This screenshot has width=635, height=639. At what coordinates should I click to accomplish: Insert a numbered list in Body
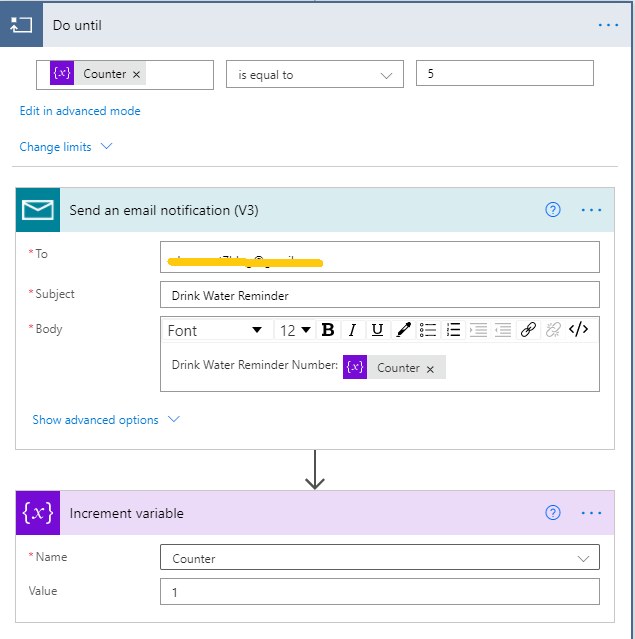pos(453,330)
